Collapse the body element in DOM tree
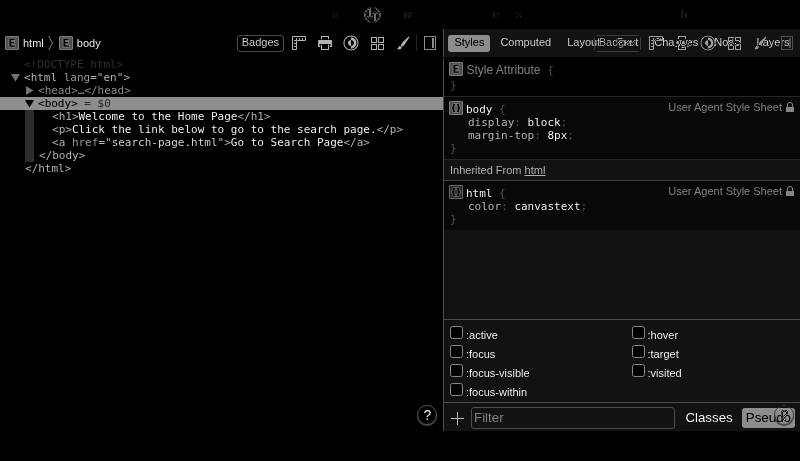The width and height of the screenshot is (800, 461). 30,103
